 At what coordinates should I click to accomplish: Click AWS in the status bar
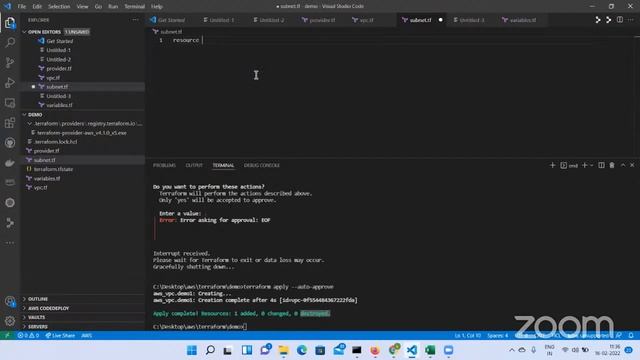coord(87,336)
